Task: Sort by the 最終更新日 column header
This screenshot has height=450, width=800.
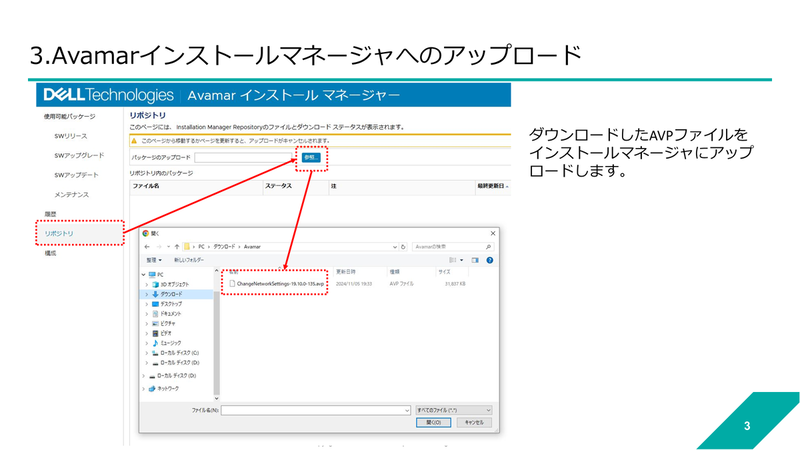Action: pos(491,186)
